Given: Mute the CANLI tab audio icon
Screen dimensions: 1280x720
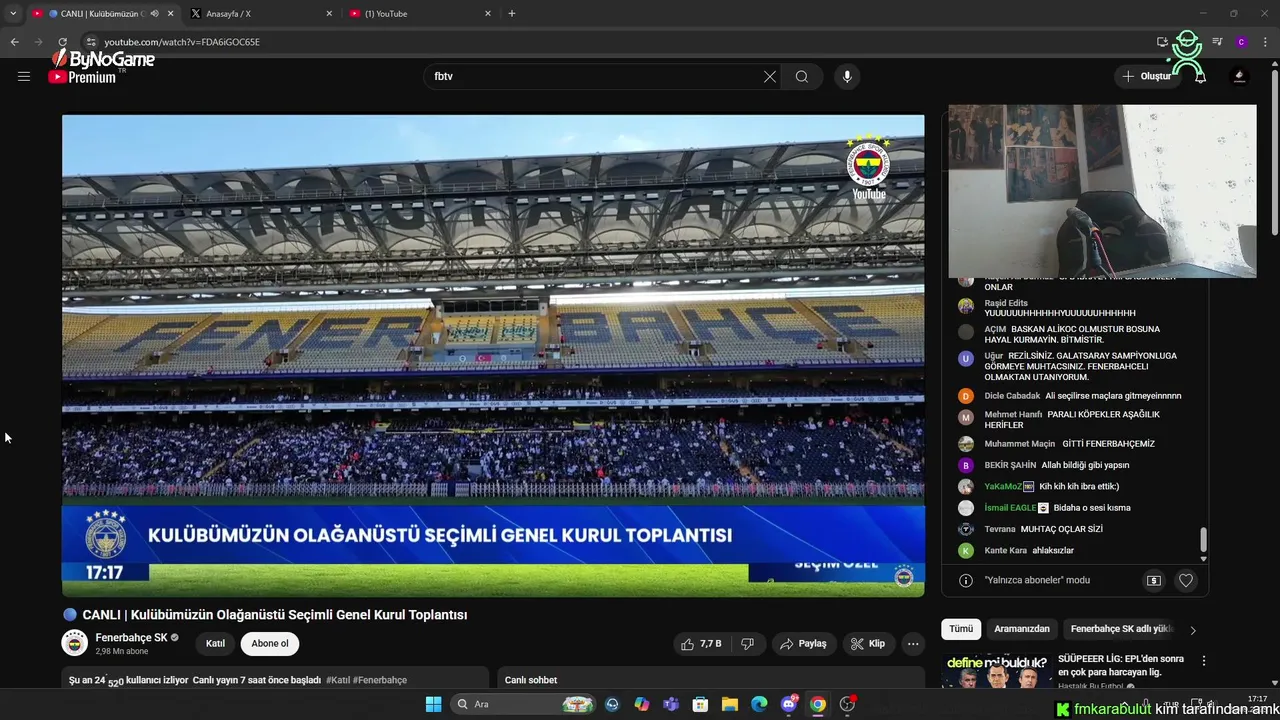Looking at the screenshot, I should pos(154,14).
